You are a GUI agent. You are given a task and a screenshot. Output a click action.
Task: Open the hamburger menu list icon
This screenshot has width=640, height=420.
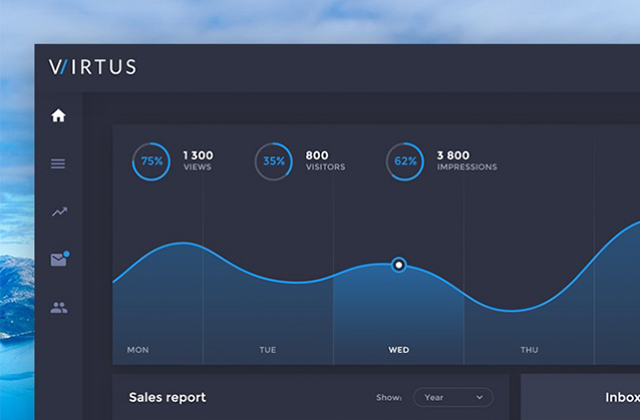click(58, 163)
